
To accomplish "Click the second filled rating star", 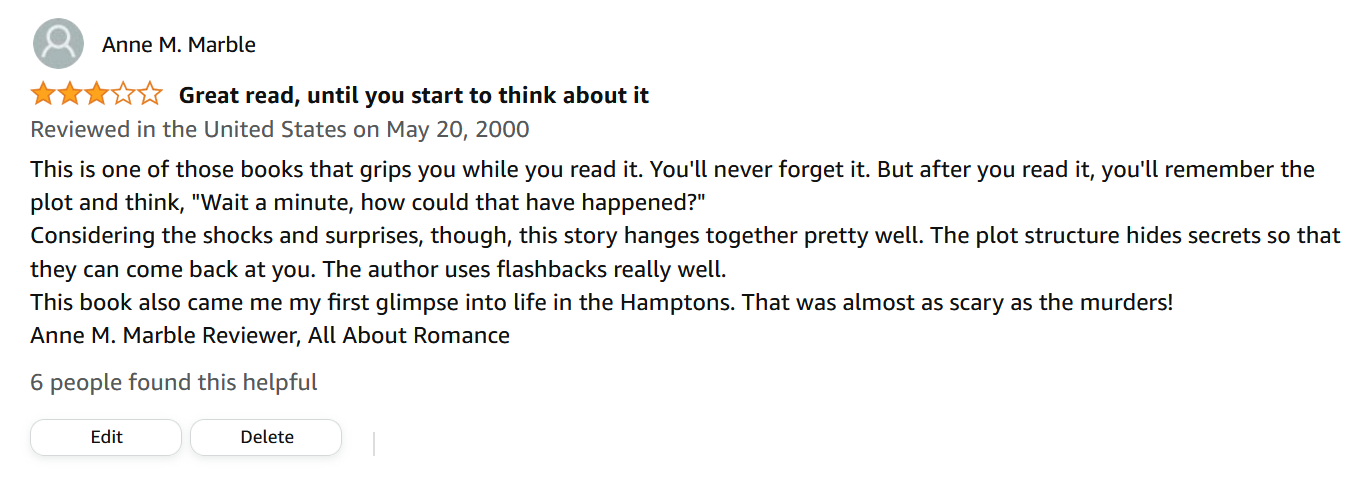I will pyautogui.click(x=69, y=95).
